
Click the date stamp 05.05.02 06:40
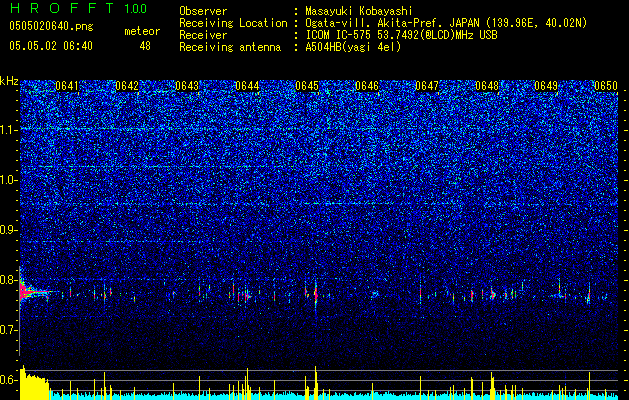click(51, 46)
